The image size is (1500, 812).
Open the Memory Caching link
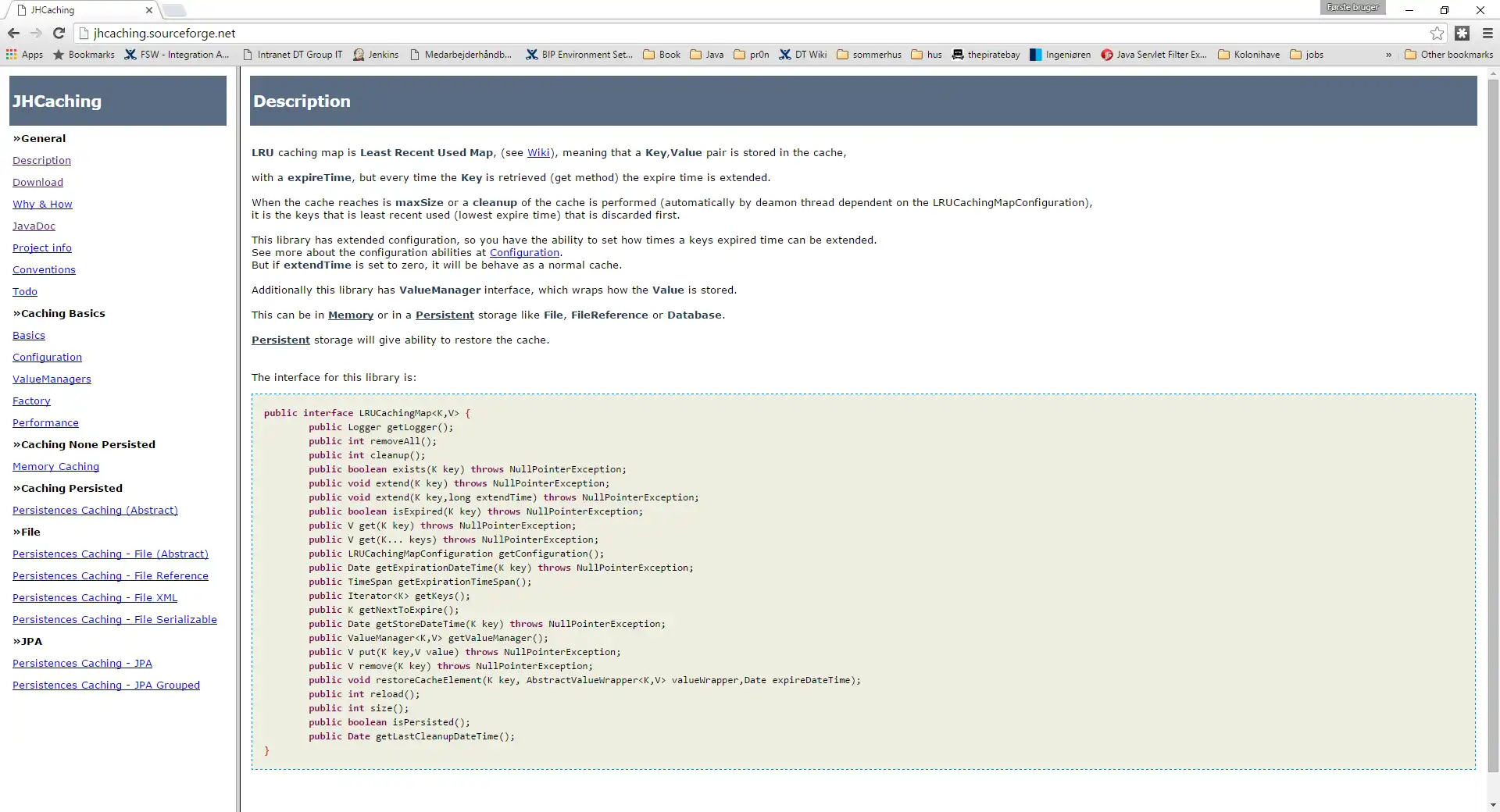pyautogui.click(x=55, y=466)
